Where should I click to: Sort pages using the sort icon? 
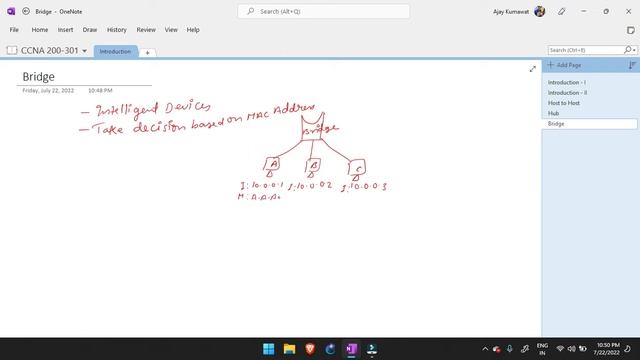click(x=632, y=65)
